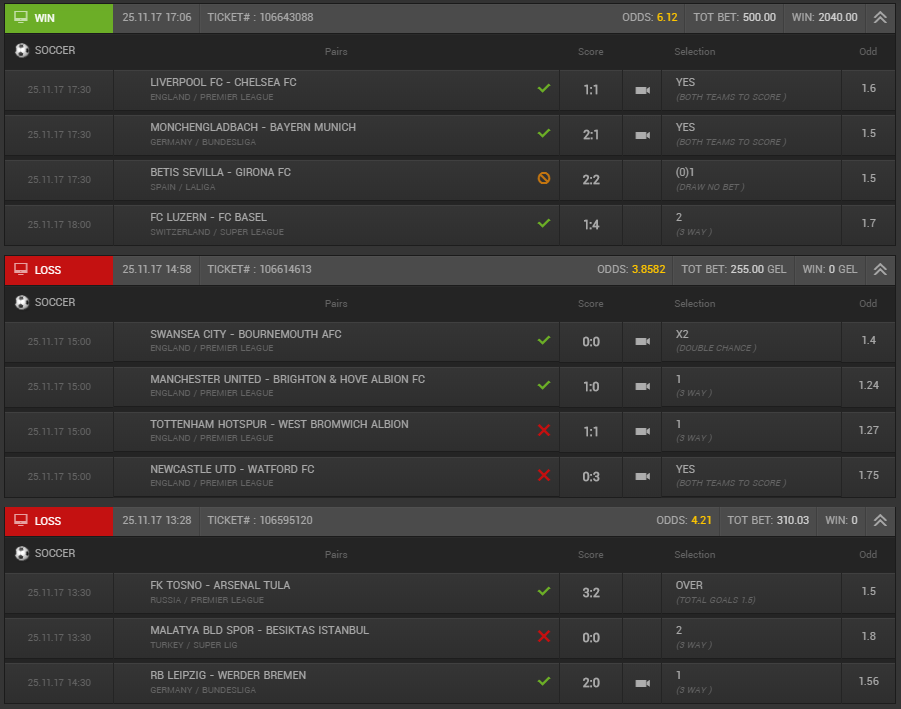The image size is (901, 709).
Task: Select the FK TOSNO - ARSENAL TULA match
Action: pos(220,585)
